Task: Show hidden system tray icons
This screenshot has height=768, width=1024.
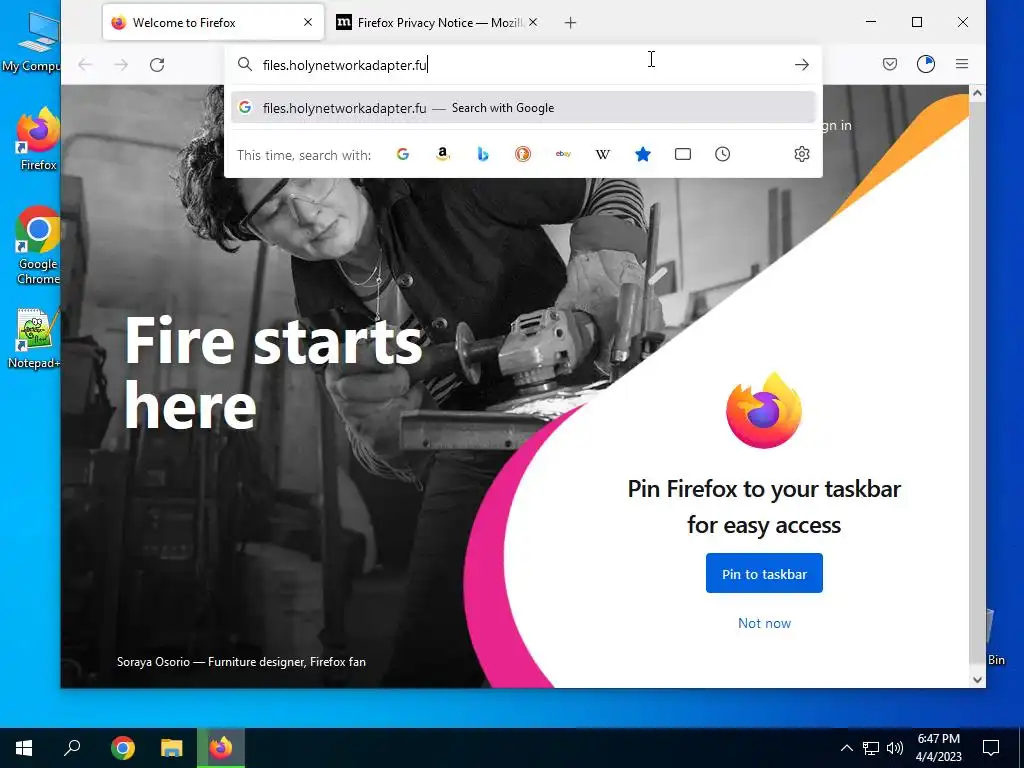Action: click(846, 748)
